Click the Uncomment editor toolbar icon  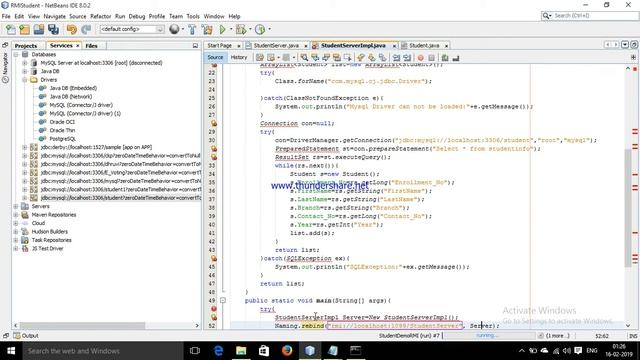point(456,58)
